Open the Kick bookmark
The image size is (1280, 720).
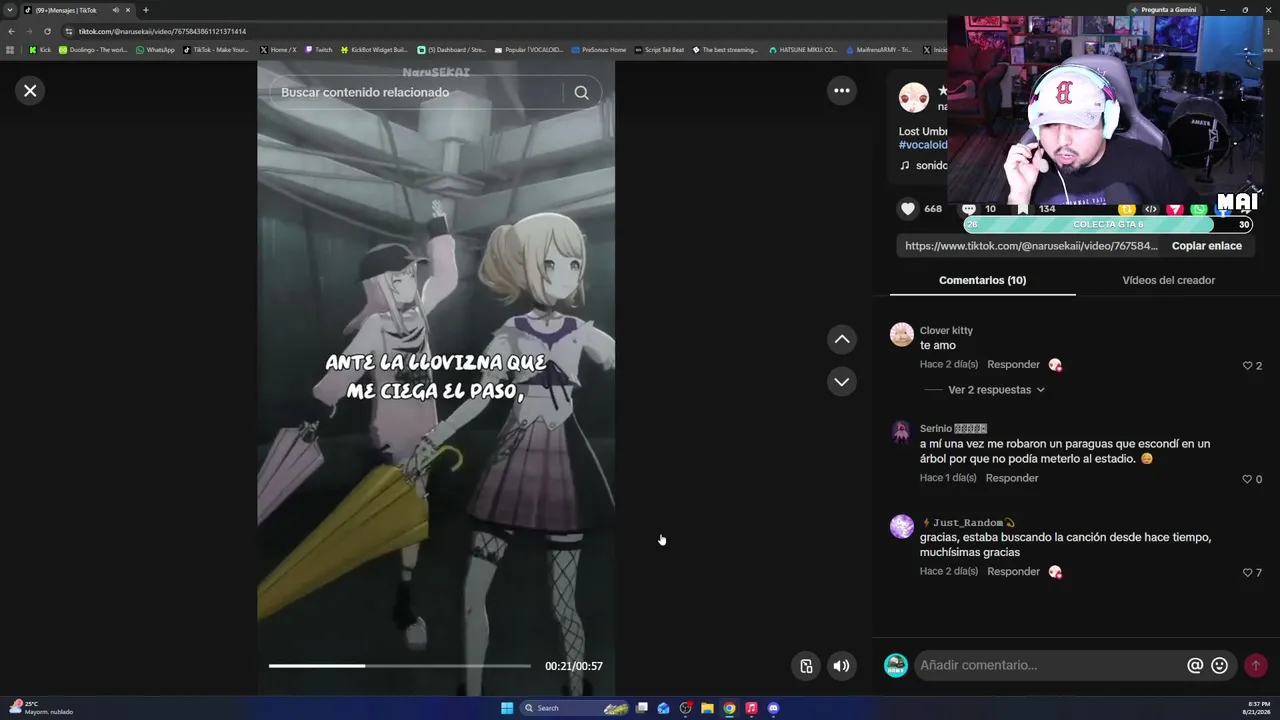tap(40, 50)
